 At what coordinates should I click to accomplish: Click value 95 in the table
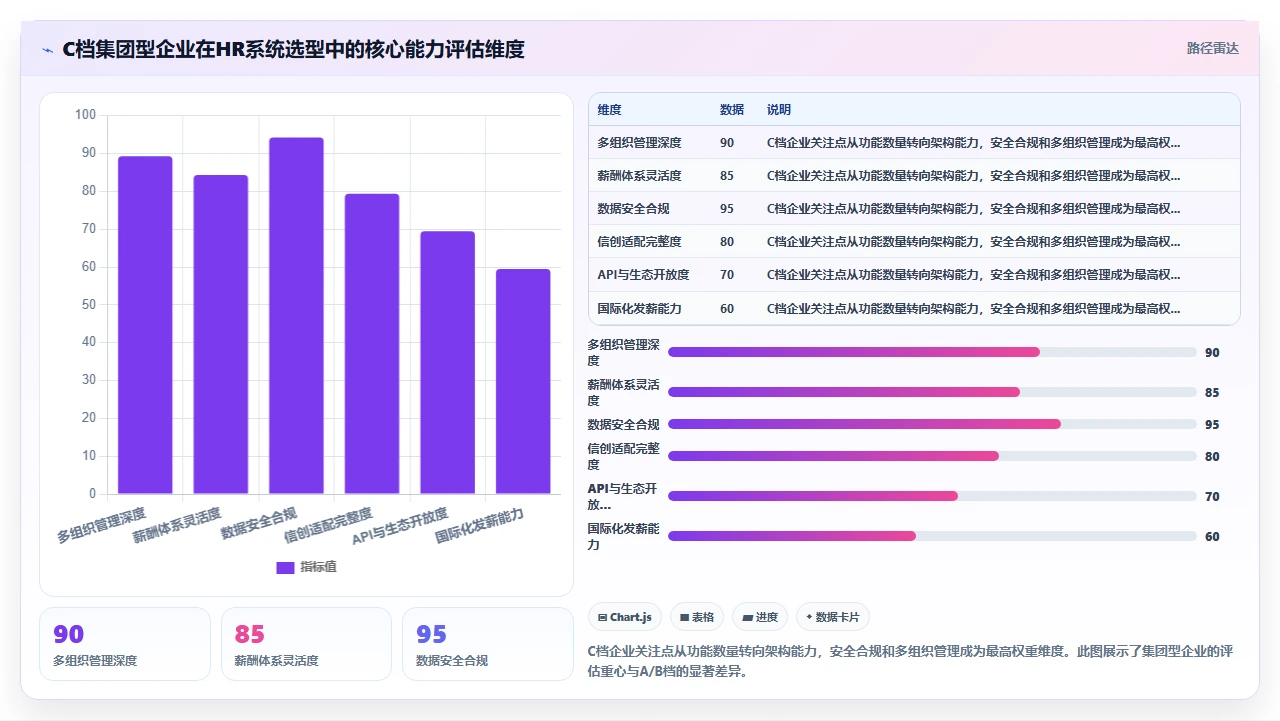tap(726, 209)
